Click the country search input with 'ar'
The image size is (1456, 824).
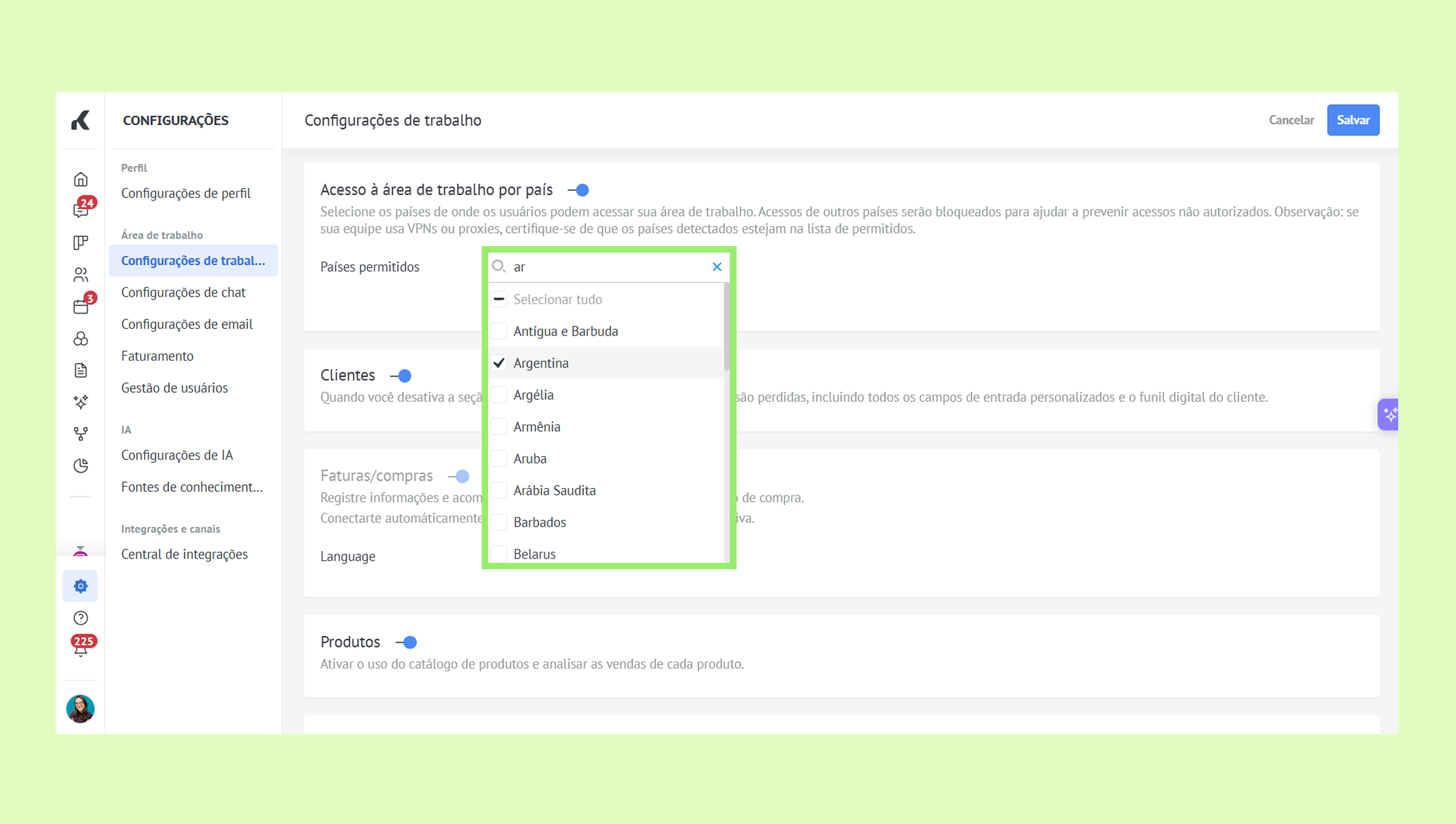coord(609,266)
